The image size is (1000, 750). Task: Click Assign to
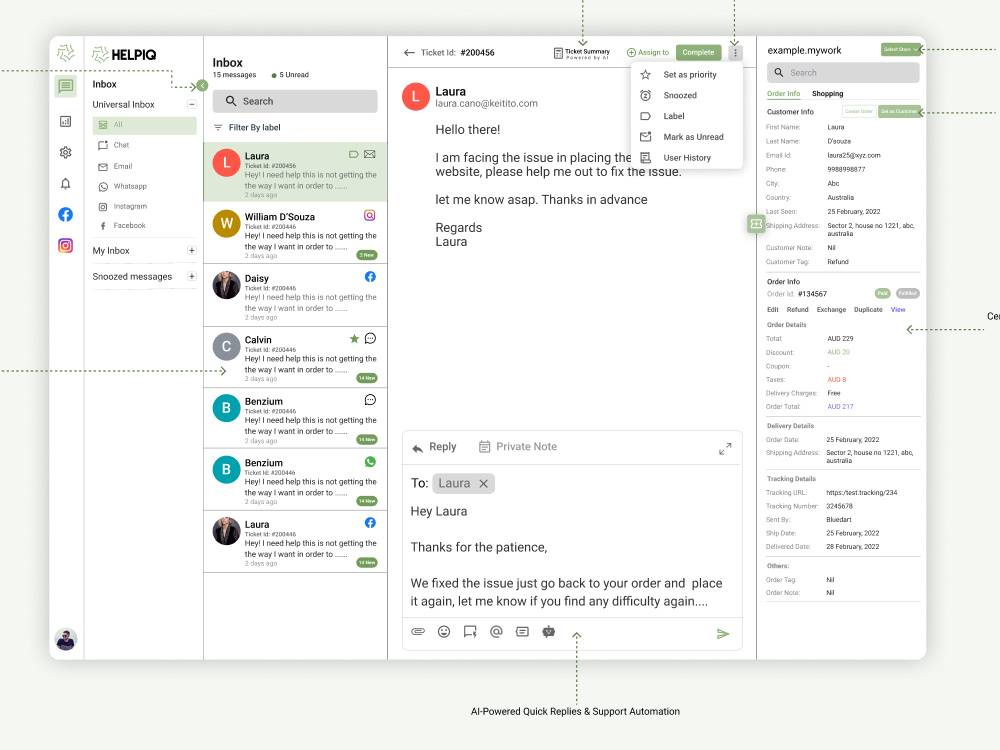pos(648,52)
